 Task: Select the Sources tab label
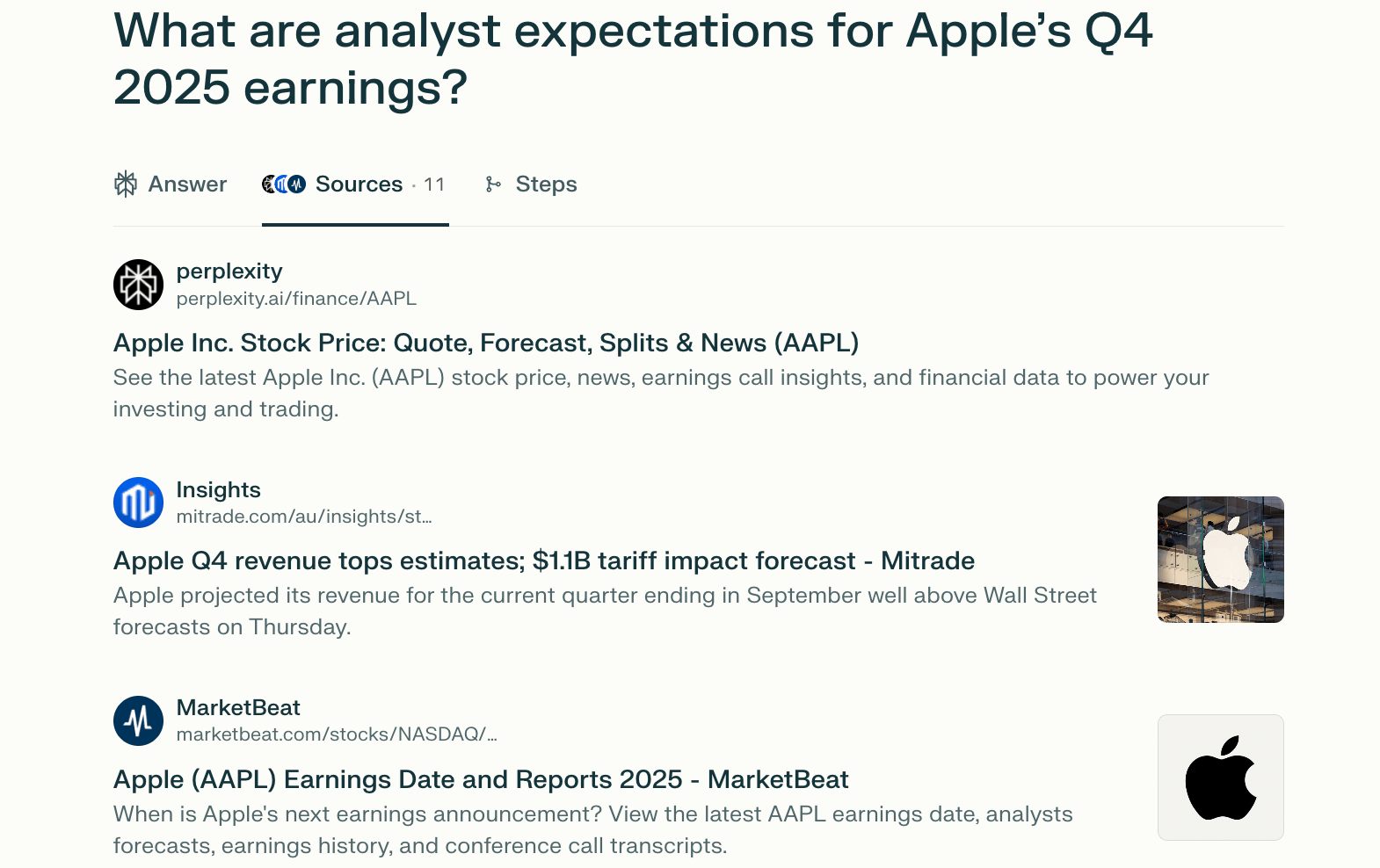359,184
